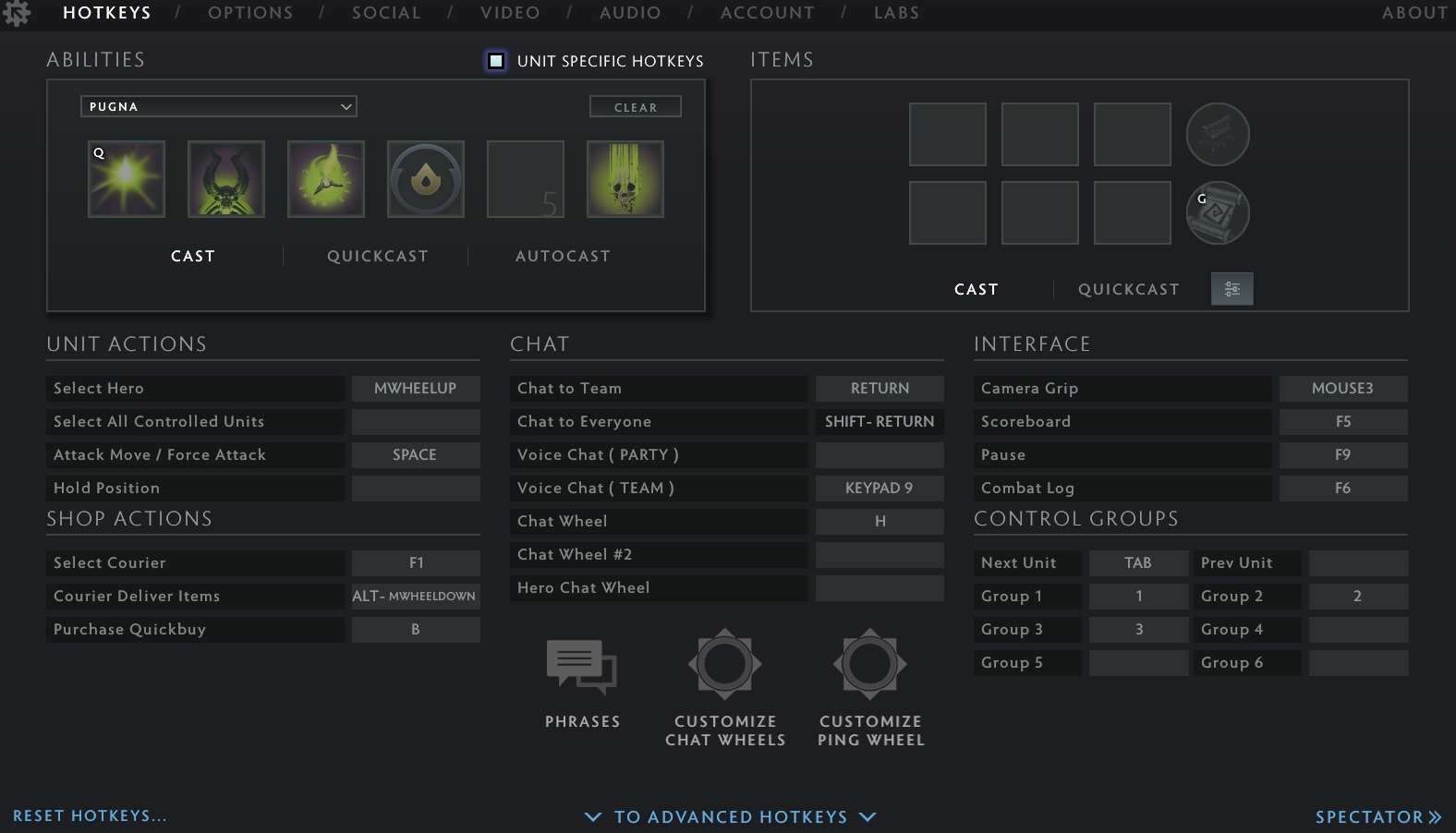Switch to the Labs tab

coord(897,13)
